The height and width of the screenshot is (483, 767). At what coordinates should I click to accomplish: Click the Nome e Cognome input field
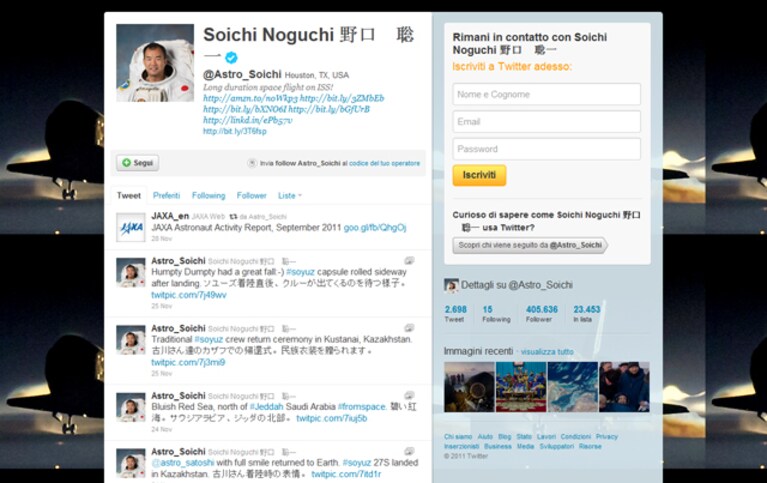pos(546,94)
